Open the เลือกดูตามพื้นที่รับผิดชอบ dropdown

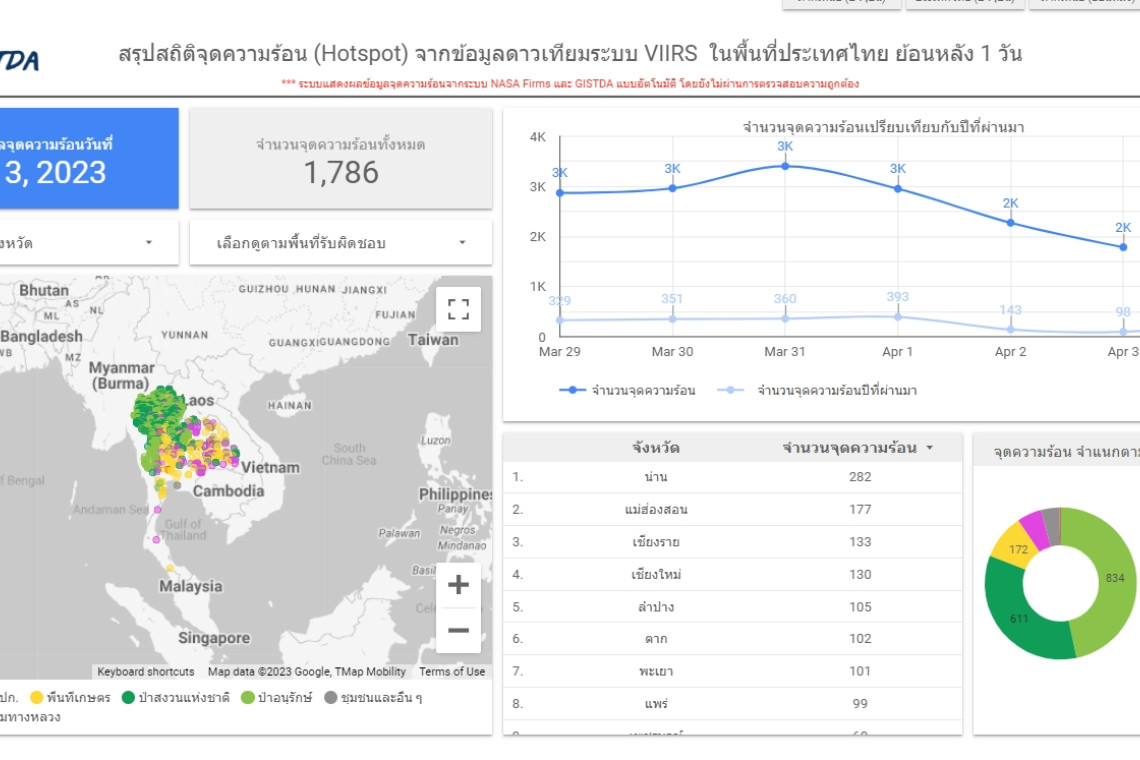[x=341, y=243]
